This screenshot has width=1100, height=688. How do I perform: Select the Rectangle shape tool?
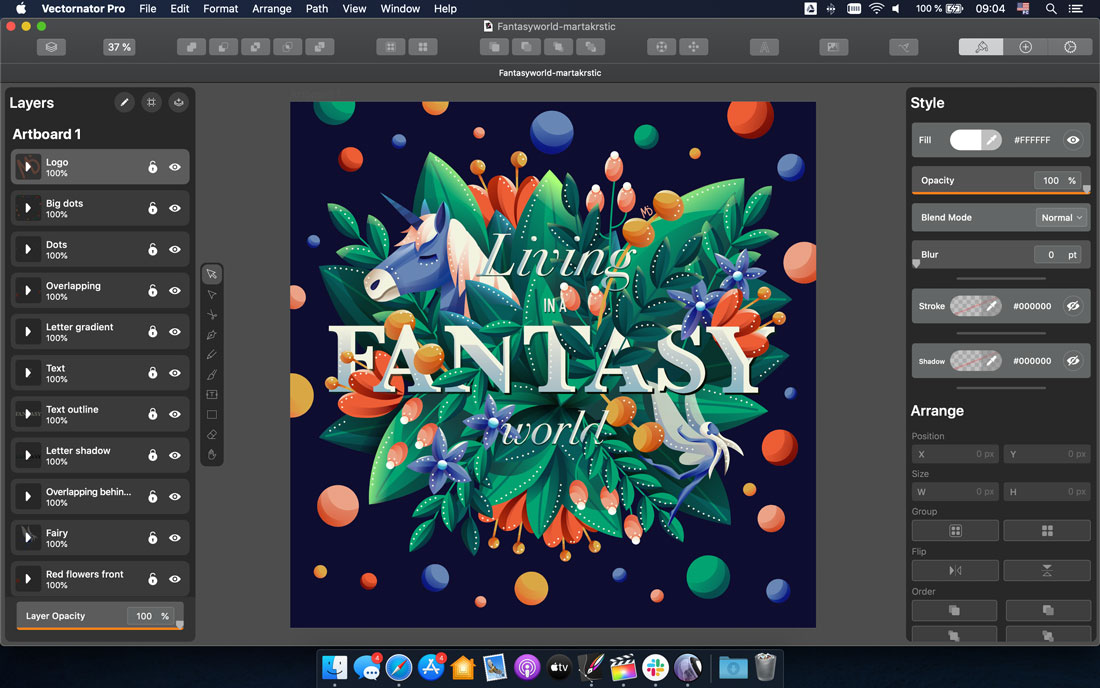click(211, 414)
